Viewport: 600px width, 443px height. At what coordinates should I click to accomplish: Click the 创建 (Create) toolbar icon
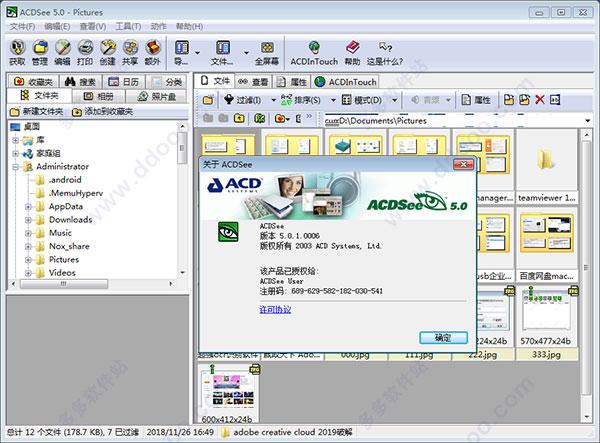point(109,49)
